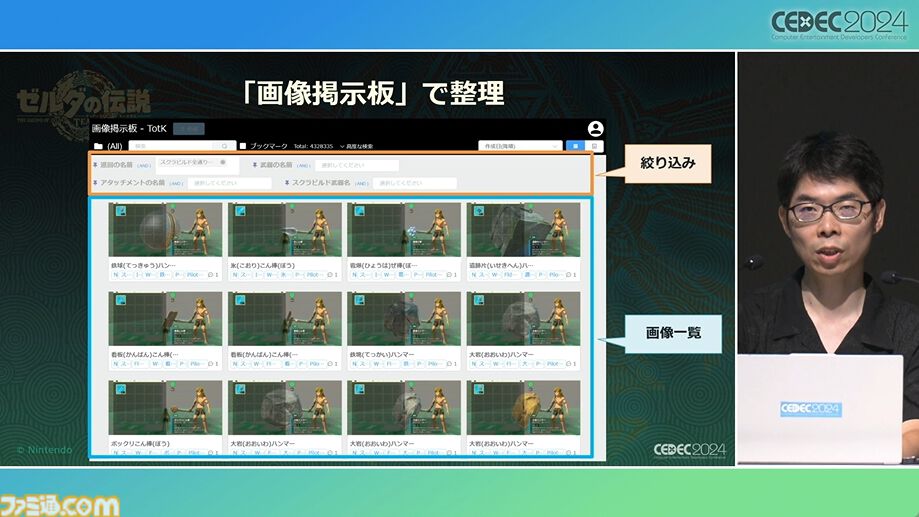Viewport: 919px width, 517px height.
Task: Open the 遺跡片(いせきへん) thumbnail image
Action: click(523, 229)
